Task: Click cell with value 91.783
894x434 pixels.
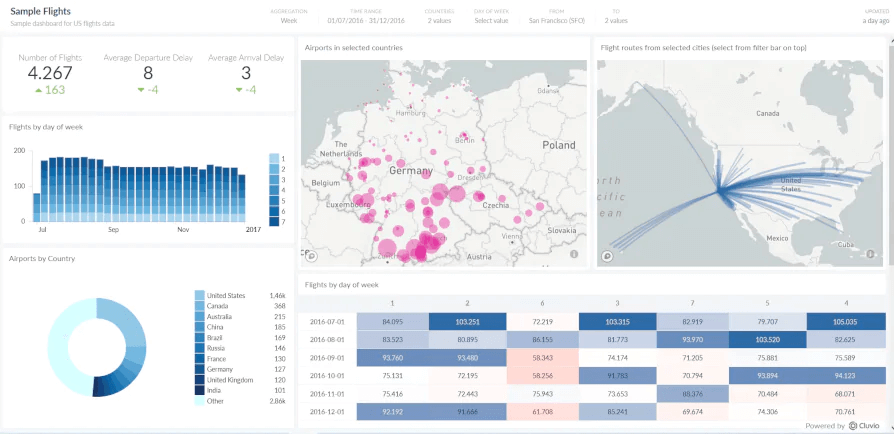Action: point(617,376)
